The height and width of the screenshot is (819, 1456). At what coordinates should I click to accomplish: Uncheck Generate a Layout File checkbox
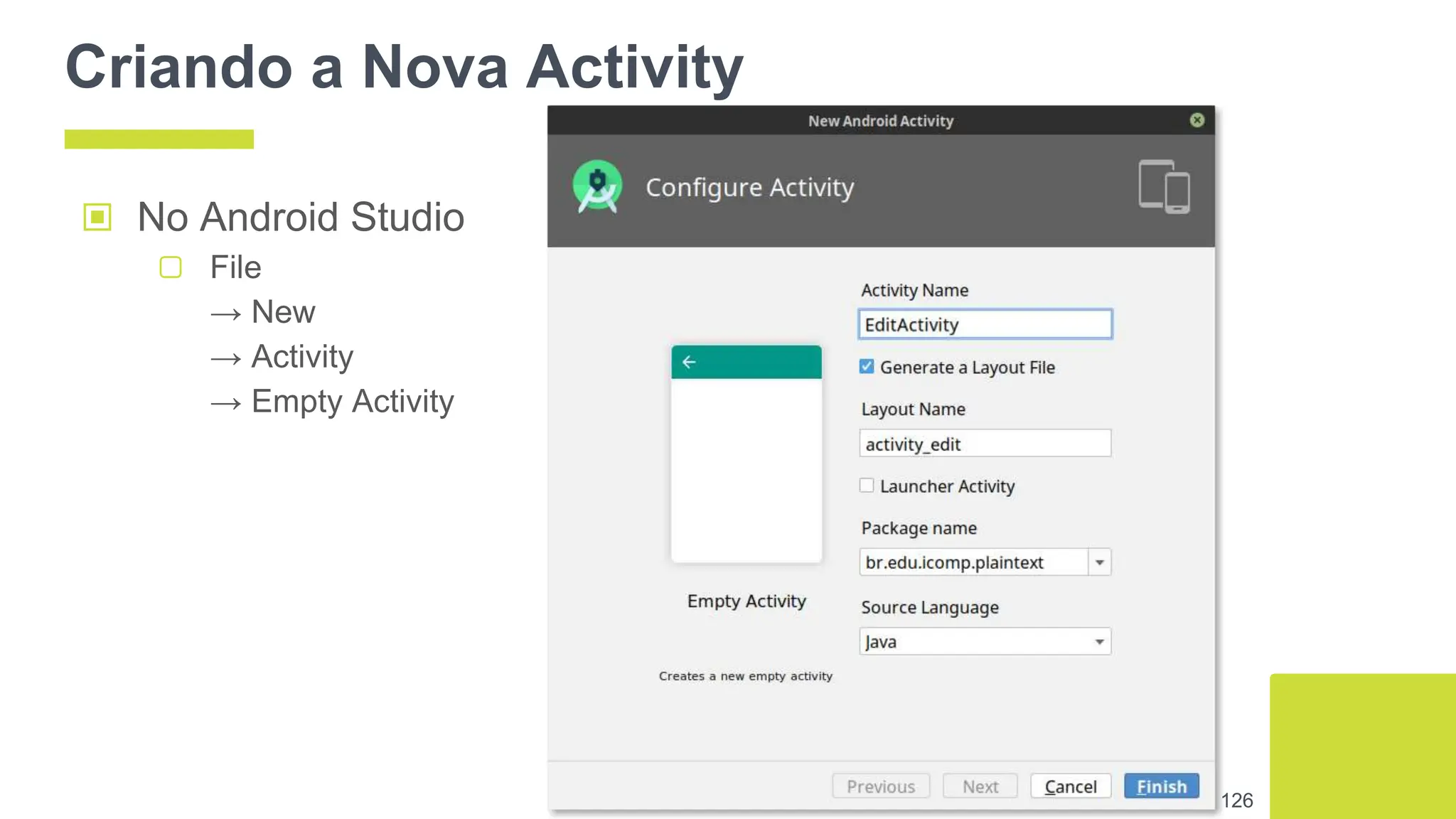tap(866, 367)
